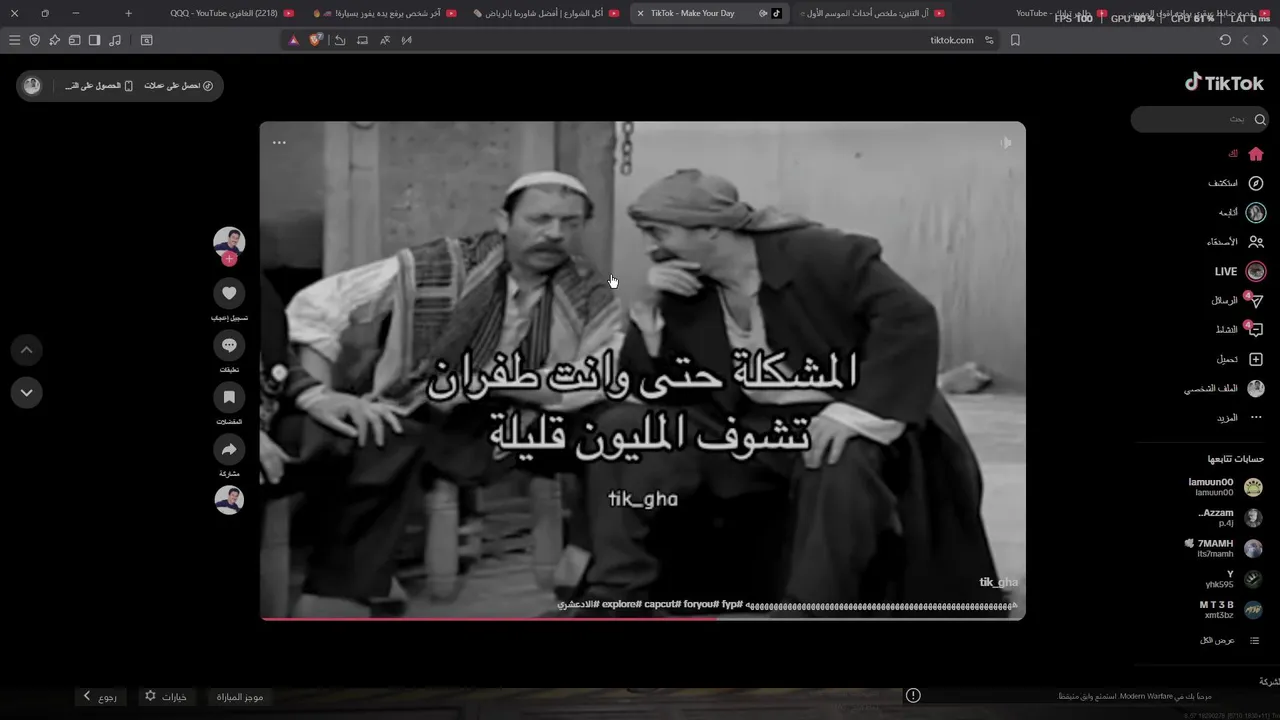Open the Activity inbox icon
The height and width of the screenshot is (720, 1280).
pos(1256,330)
